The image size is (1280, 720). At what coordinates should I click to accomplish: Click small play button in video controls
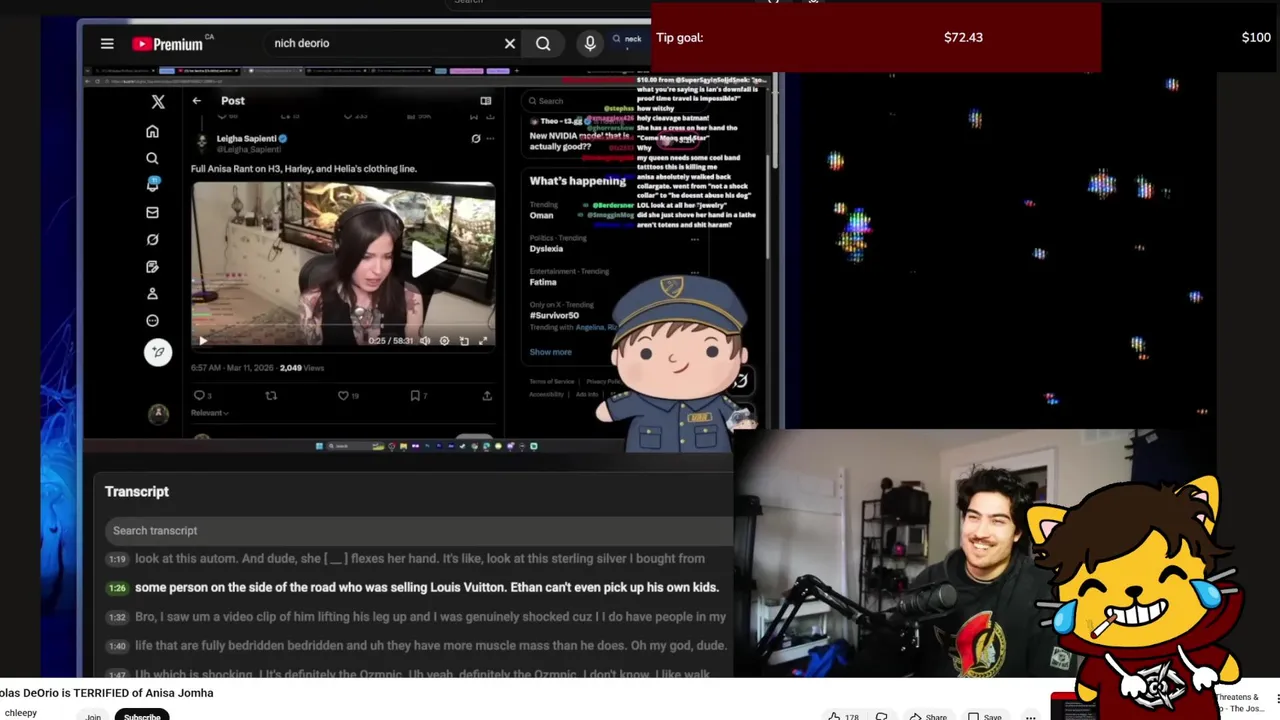point(203,341)
